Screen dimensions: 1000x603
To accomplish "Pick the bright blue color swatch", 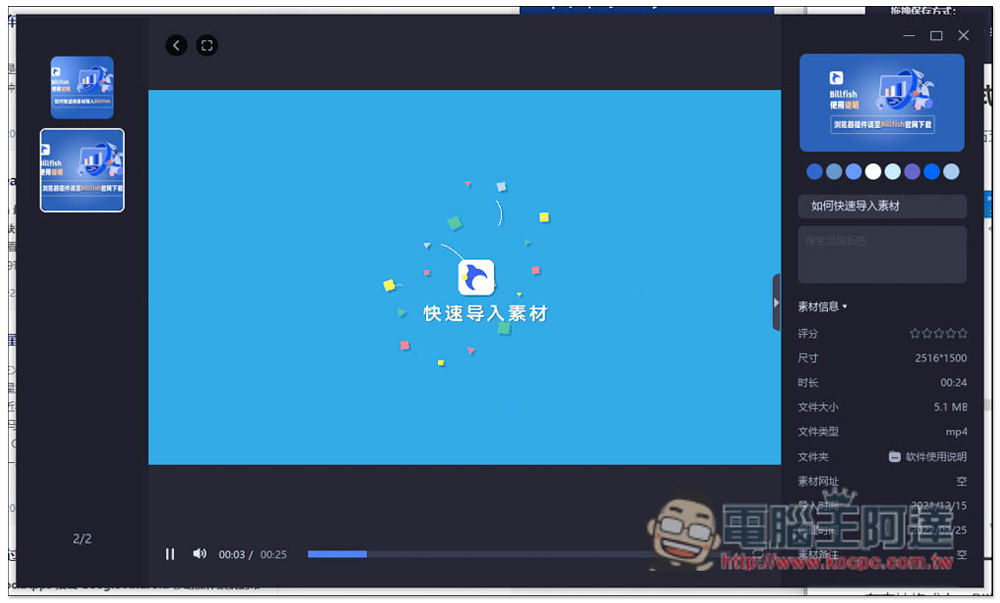I will point(932,171).
